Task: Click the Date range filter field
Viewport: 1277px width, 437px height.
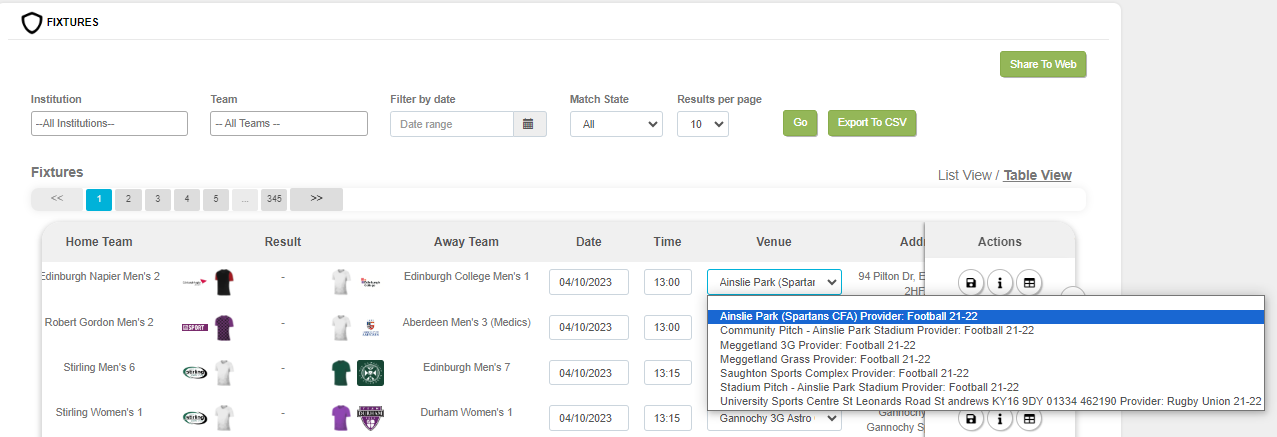Action: tap(452, 124)
